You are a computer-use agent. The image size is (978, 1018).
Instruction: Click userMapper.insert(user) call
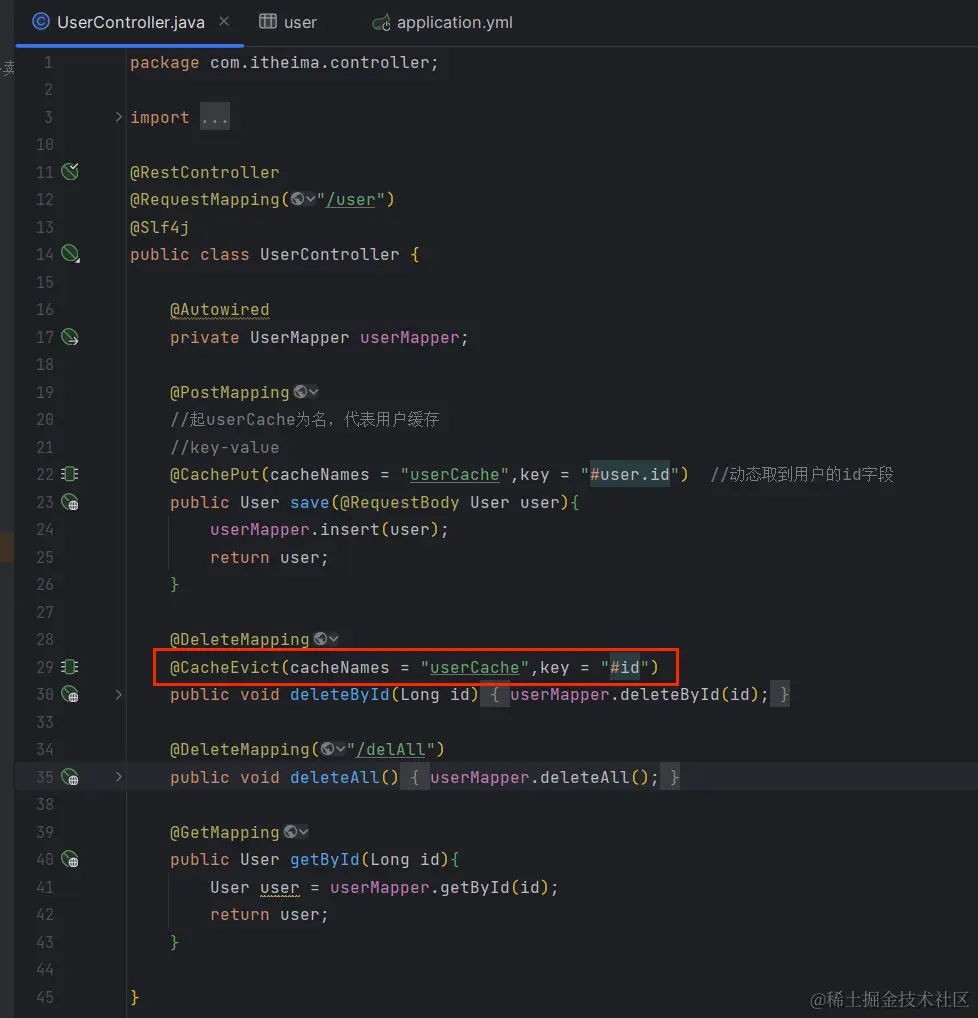(x=329, y=530)
